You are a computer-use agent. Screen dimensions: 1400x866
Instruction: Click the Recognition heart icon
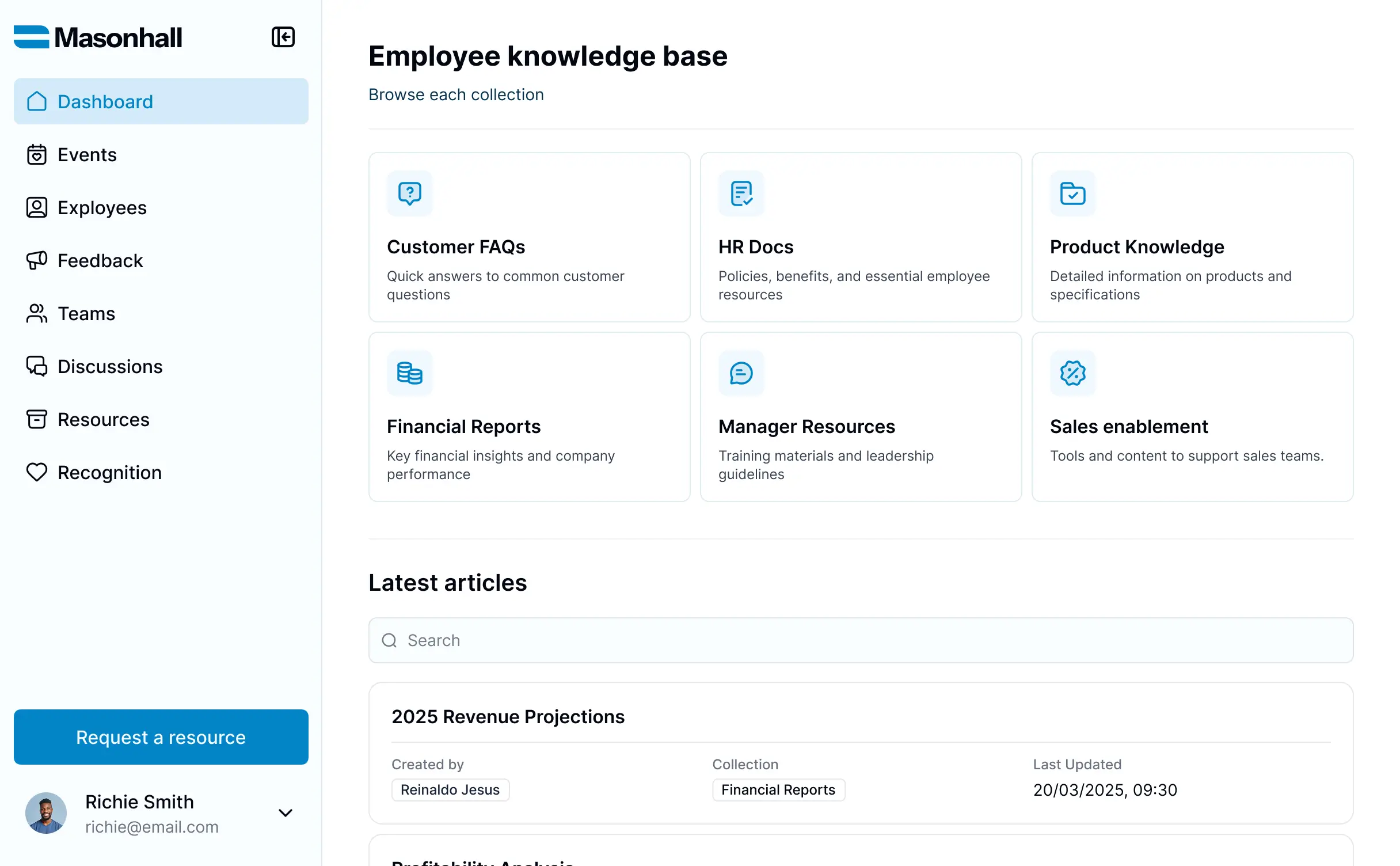coord(37,472)
